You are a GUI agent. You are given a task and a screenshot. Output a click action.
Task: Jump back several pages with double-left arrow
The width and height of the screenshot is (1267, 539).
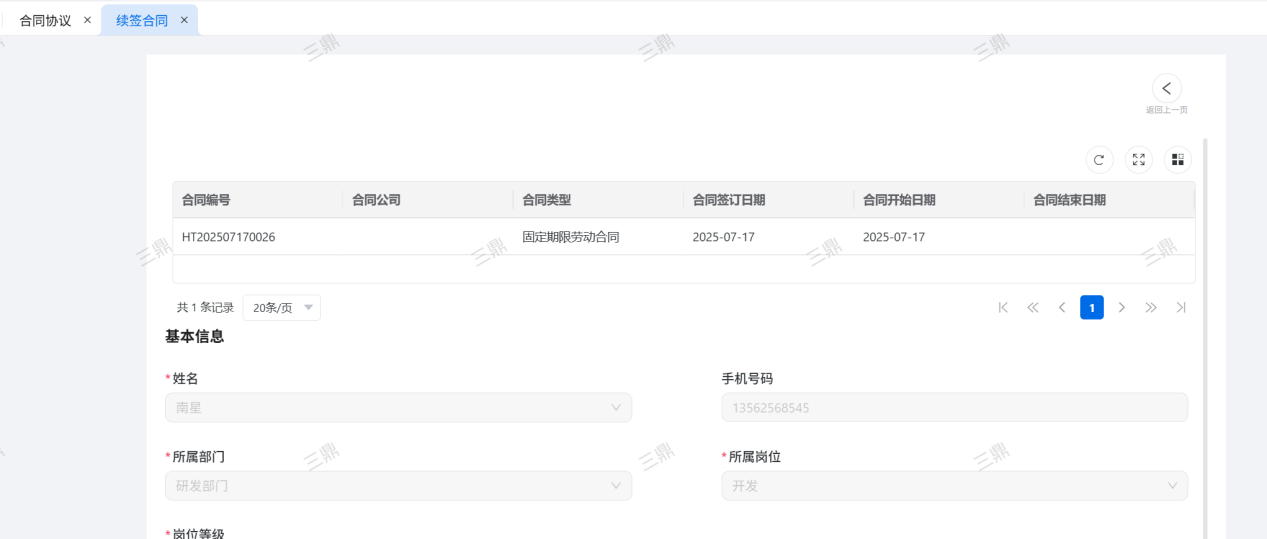tap(1033, 308)
